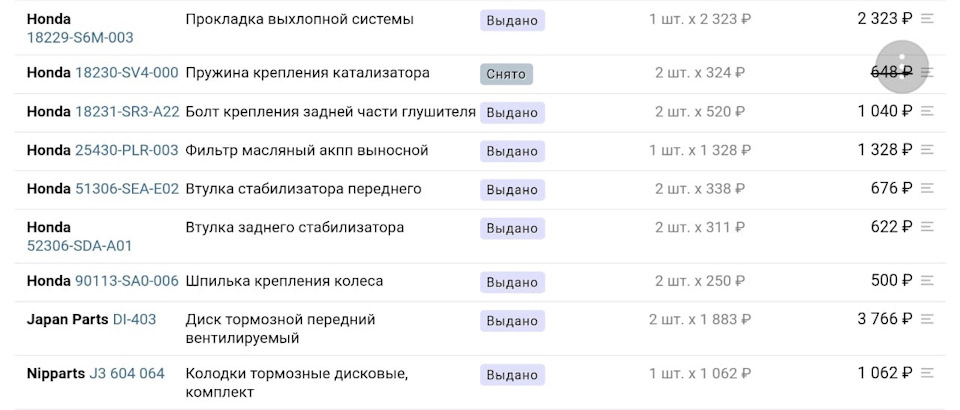Click 'Выдано' badge for Шпилька крепления колеса
Screen dimensions: 960x410
pyautogui.click(x=512, y=282)
